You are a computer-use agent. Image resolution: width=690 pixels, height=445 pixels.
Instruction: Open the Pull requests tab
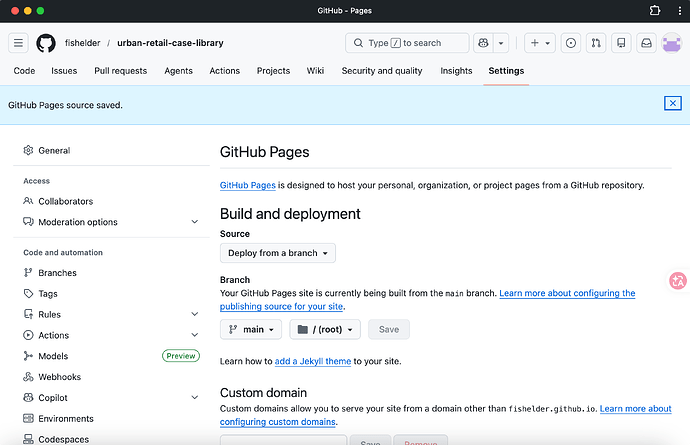[x=121, y=71]
